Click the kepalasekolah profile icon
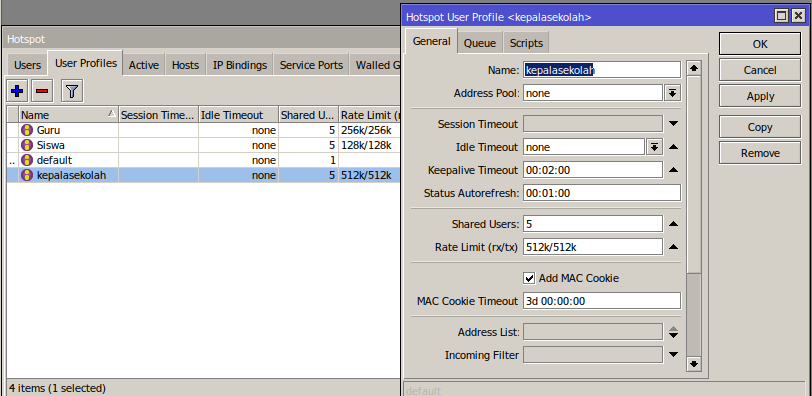This screenshot has width=812, height=396. (26, 175)
